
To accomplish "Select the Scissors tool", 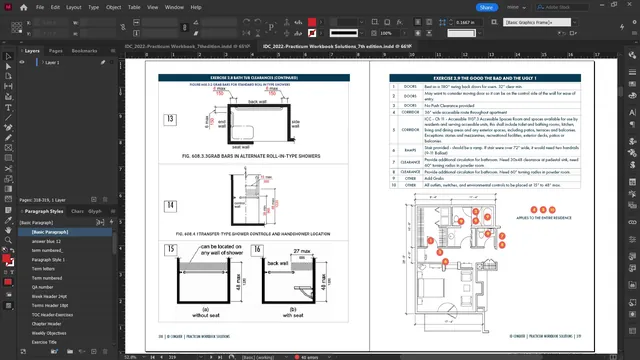I will click(8, 169).
